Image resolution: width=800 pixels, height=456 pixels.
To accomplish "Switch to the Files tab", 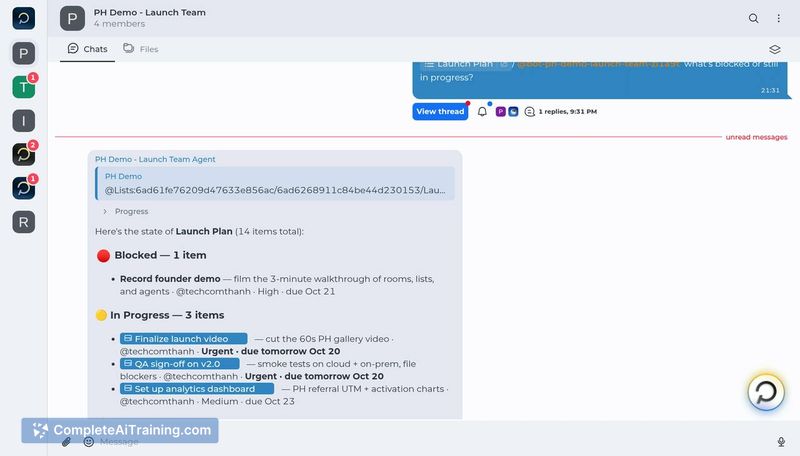I will (x=141, y=49).
